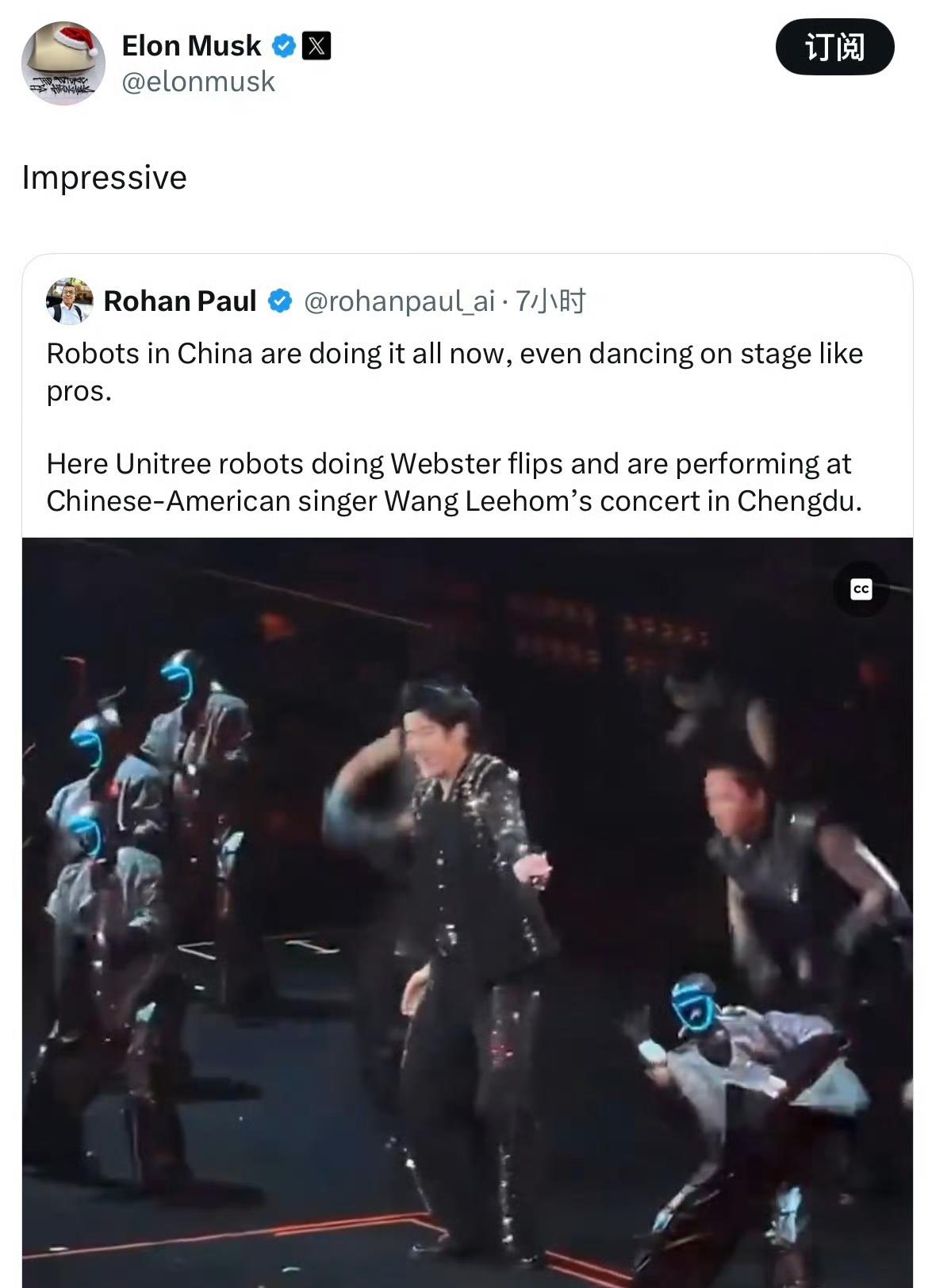Click the tweet text reading Impressive
Viewport: 932px width, 1288px height.
click(105, 177)
